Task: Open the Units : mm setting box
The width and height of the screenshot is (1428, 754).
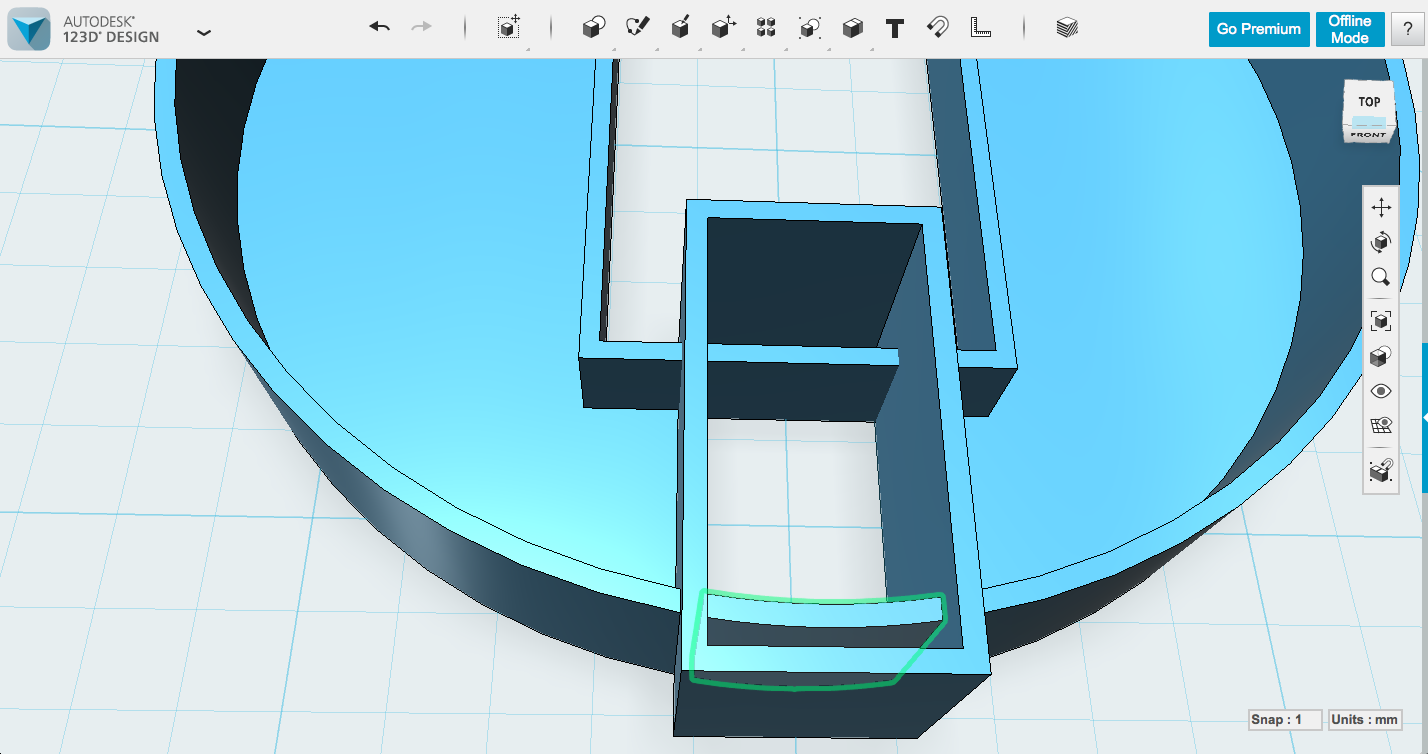Action: click(1365, 720)
